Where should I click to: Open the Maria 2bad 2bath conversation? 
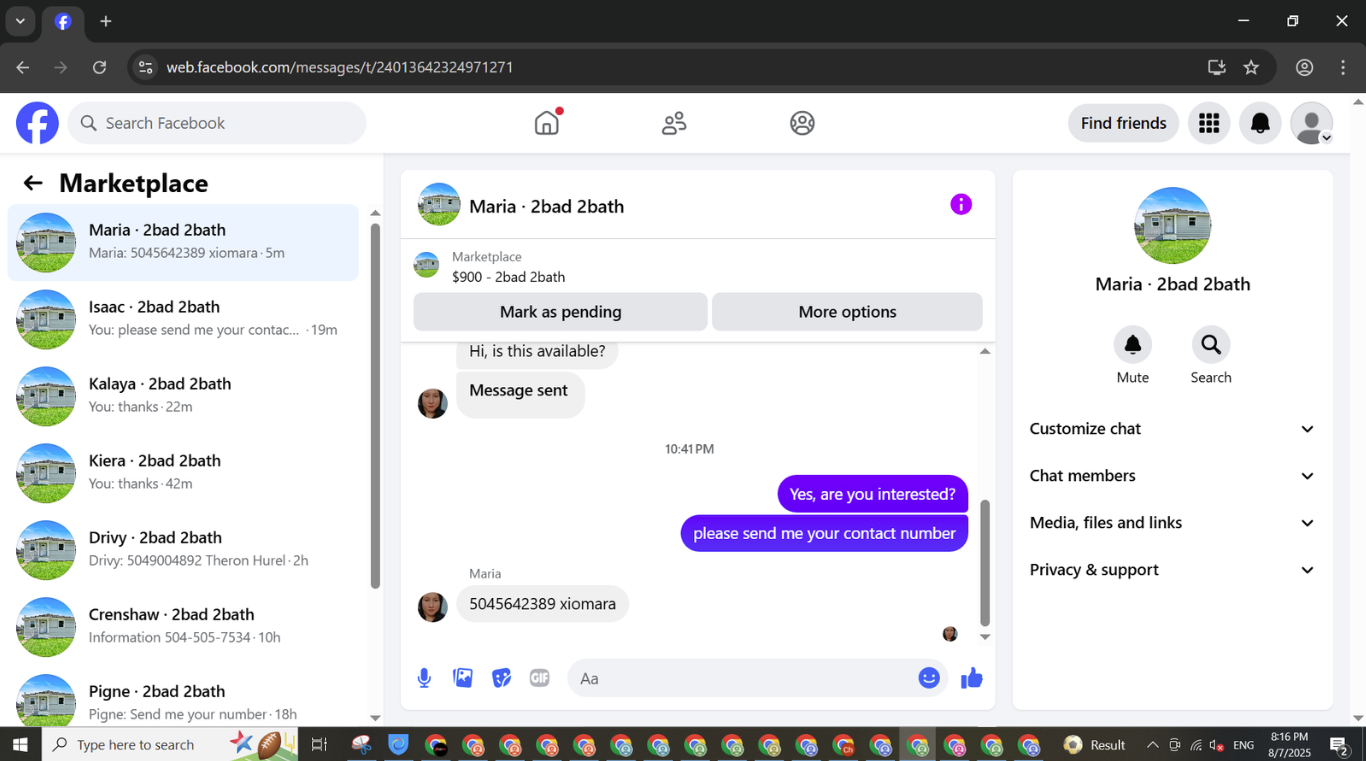pos(183,243)
